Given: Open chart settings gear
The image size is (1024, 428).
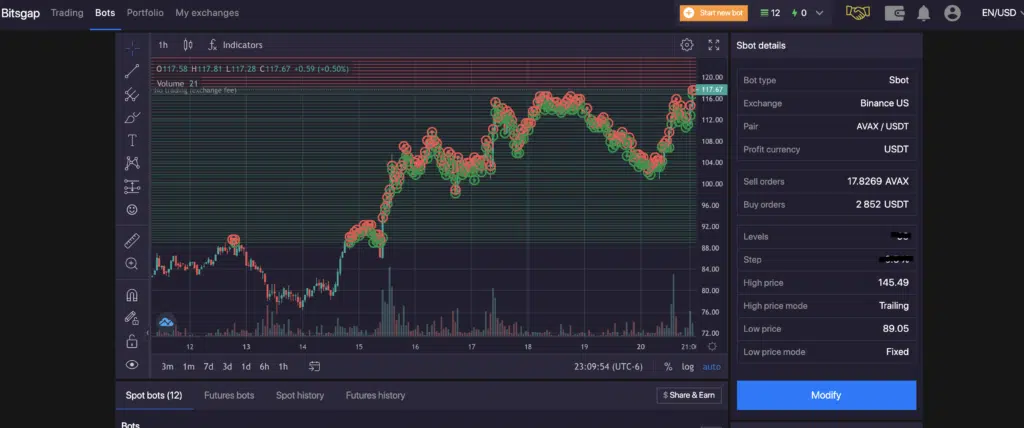Looking at the screenshot, I should 687,45.
